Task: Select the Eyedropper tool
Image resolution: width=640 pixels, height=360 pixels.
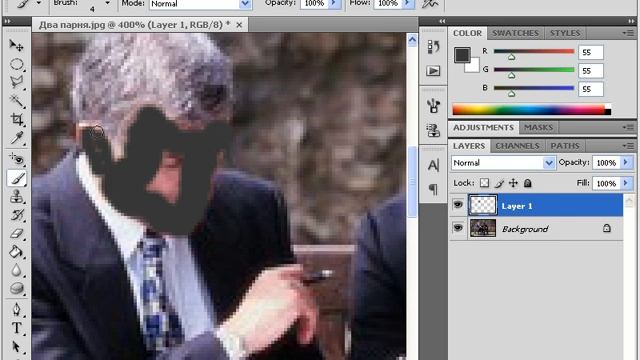Action: 16,138
